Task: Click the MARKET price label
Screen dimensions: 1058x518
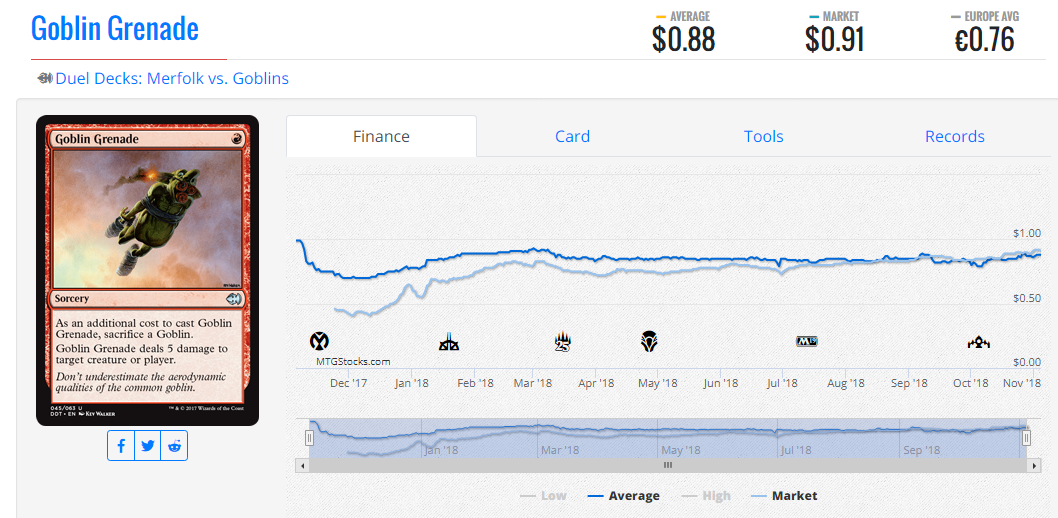Action: 840,16
